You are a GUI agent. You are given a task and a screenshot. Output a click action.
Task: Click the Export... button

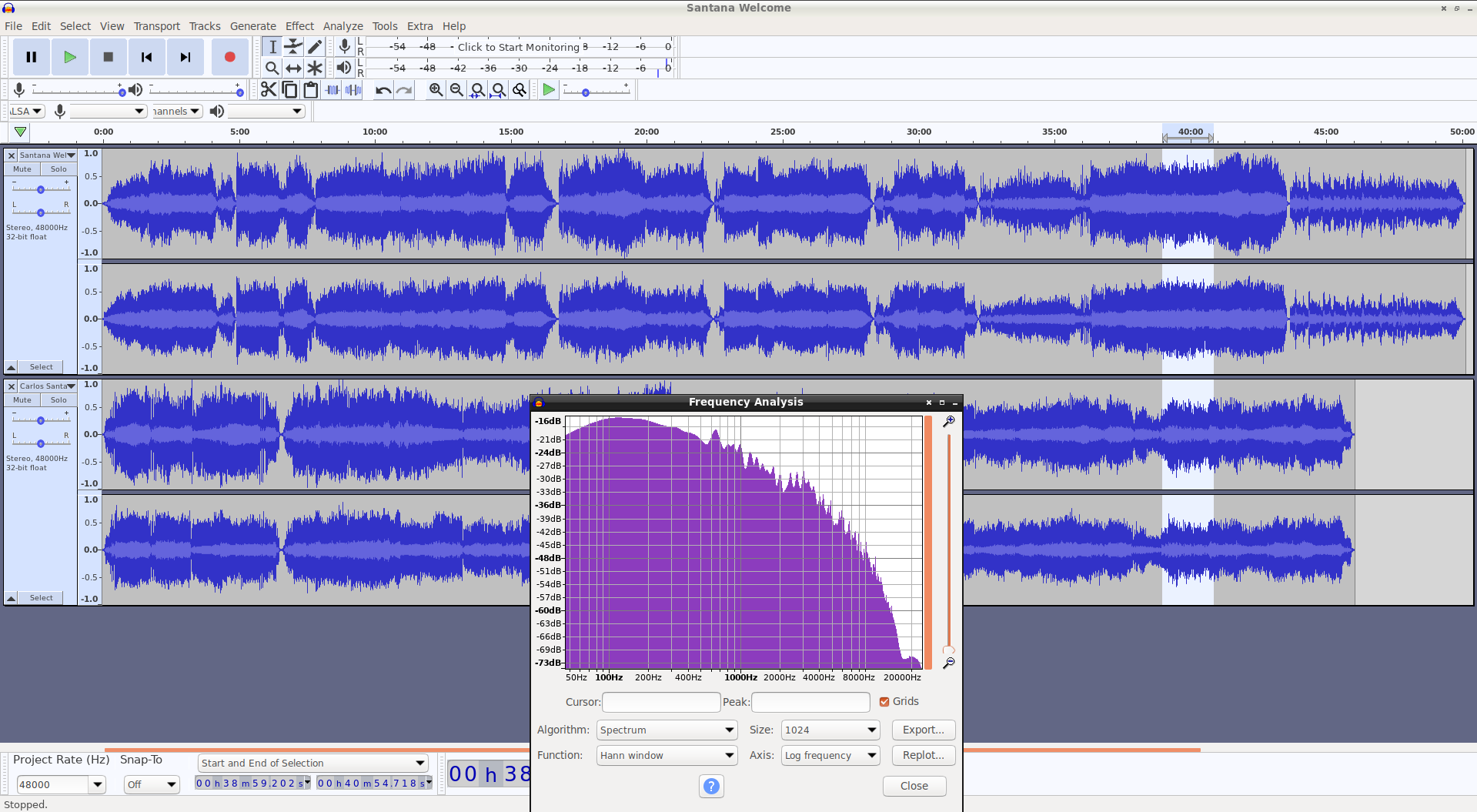click(923, 730)
